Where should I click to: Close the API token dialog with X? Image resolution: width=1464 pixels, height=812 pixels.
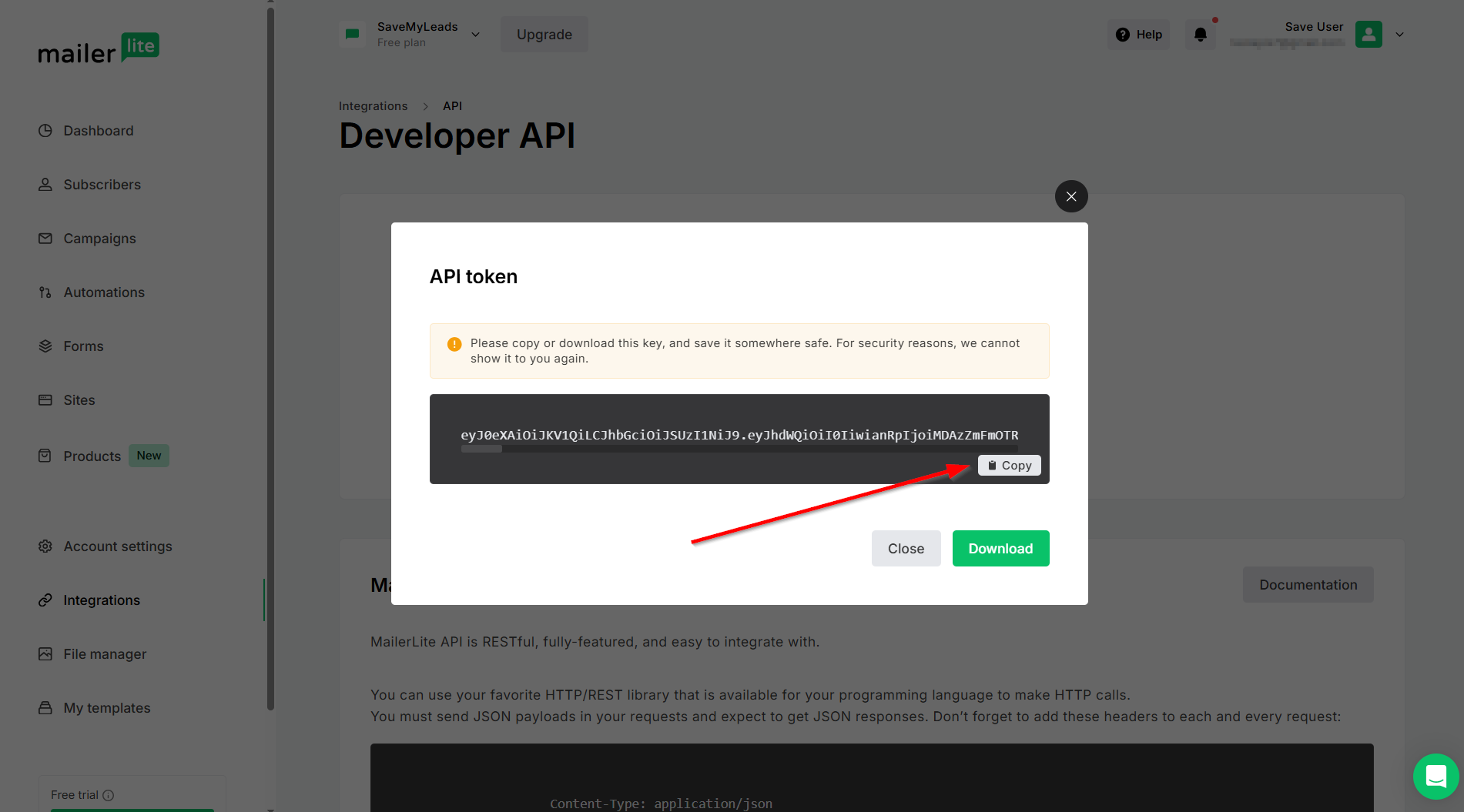(x=1070, y=196)
